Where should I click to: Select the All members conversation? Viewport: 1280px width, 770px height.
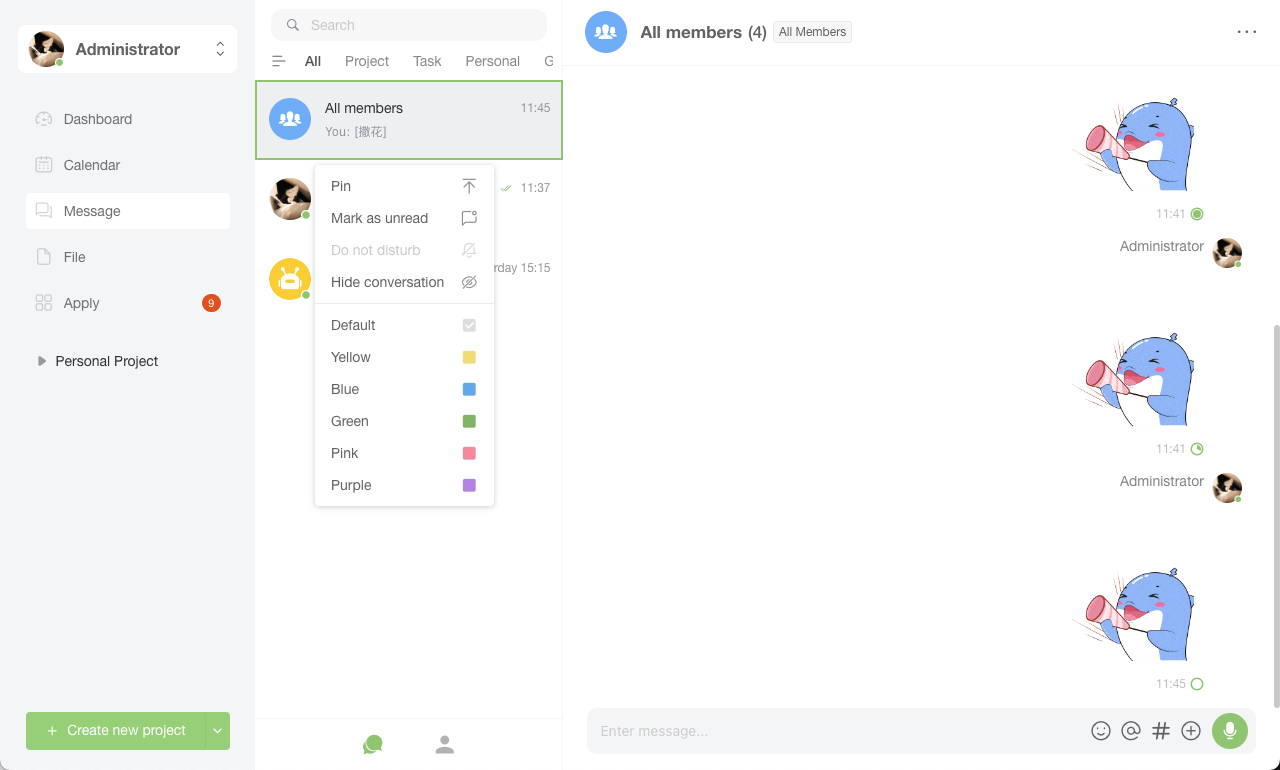[409, 120]
